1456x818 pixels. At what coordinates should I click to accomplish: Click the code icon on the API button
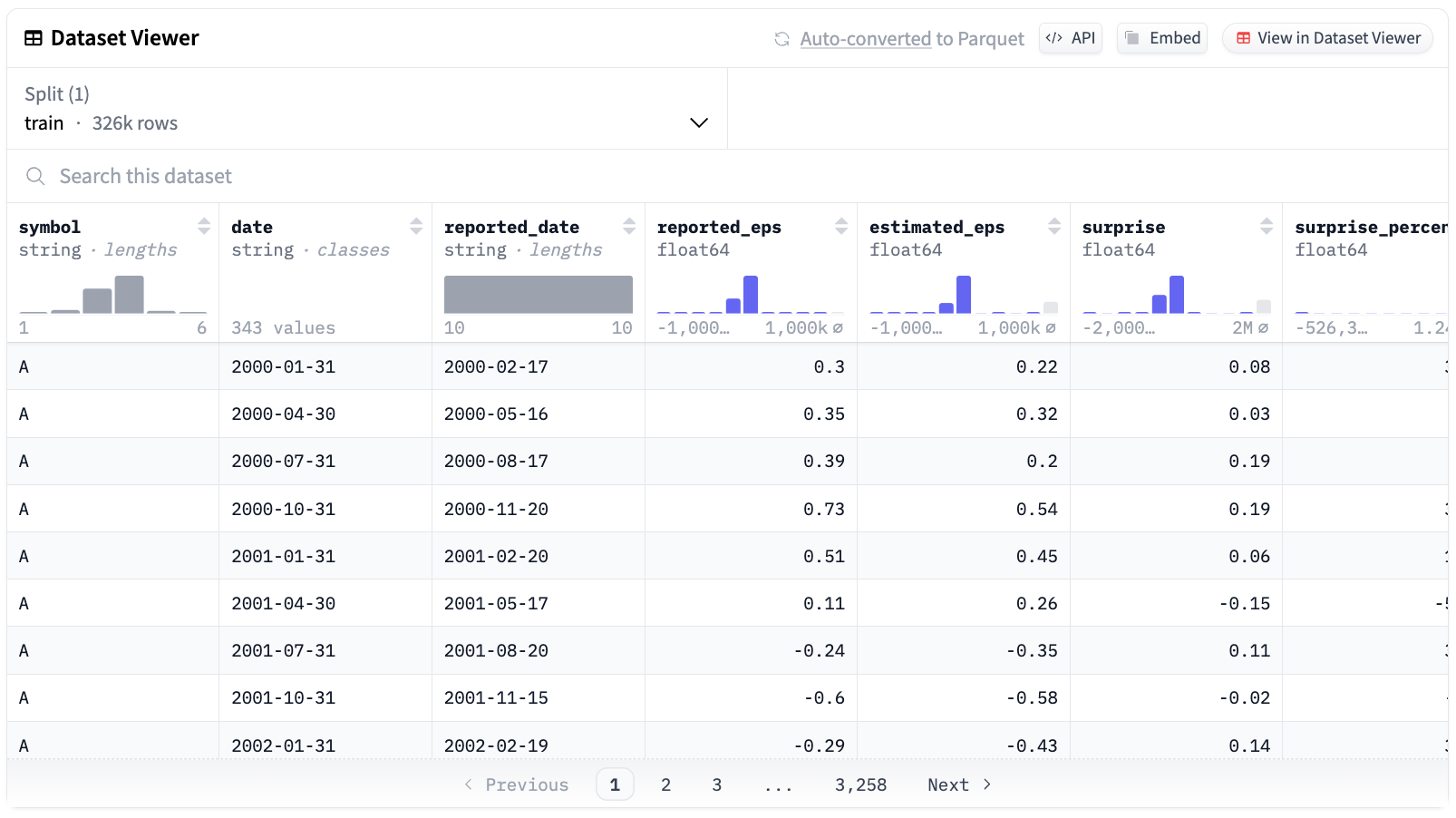coord(1054,38)
